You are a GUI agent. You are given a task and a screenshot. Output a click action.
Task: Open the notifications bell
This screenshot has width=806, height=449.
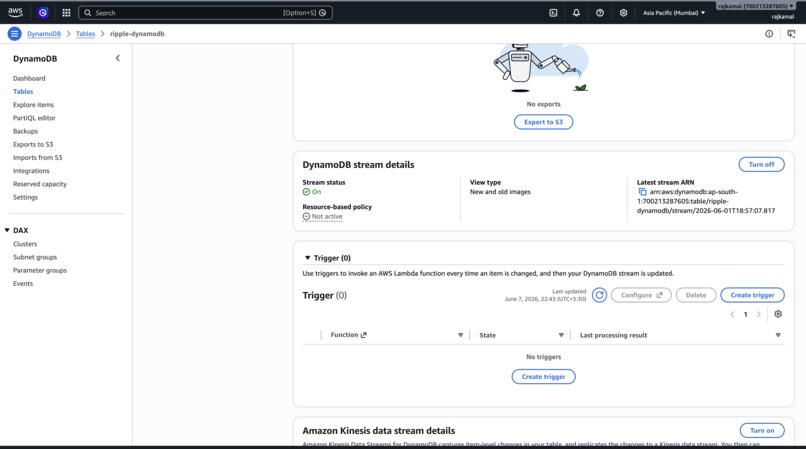tap(576, 13)
